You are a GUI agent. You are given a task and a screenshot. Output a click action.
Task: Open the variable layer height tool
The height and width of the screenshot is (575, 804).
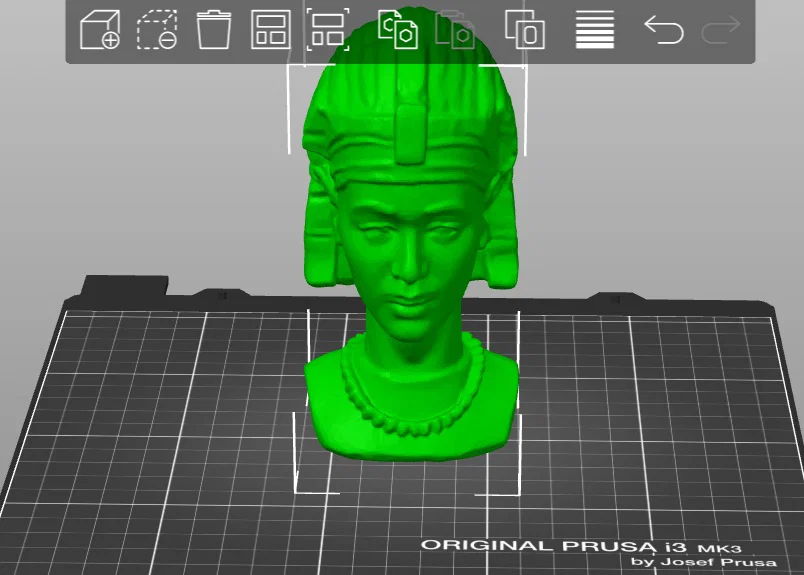pyautogui.click(x=595, y=30)
